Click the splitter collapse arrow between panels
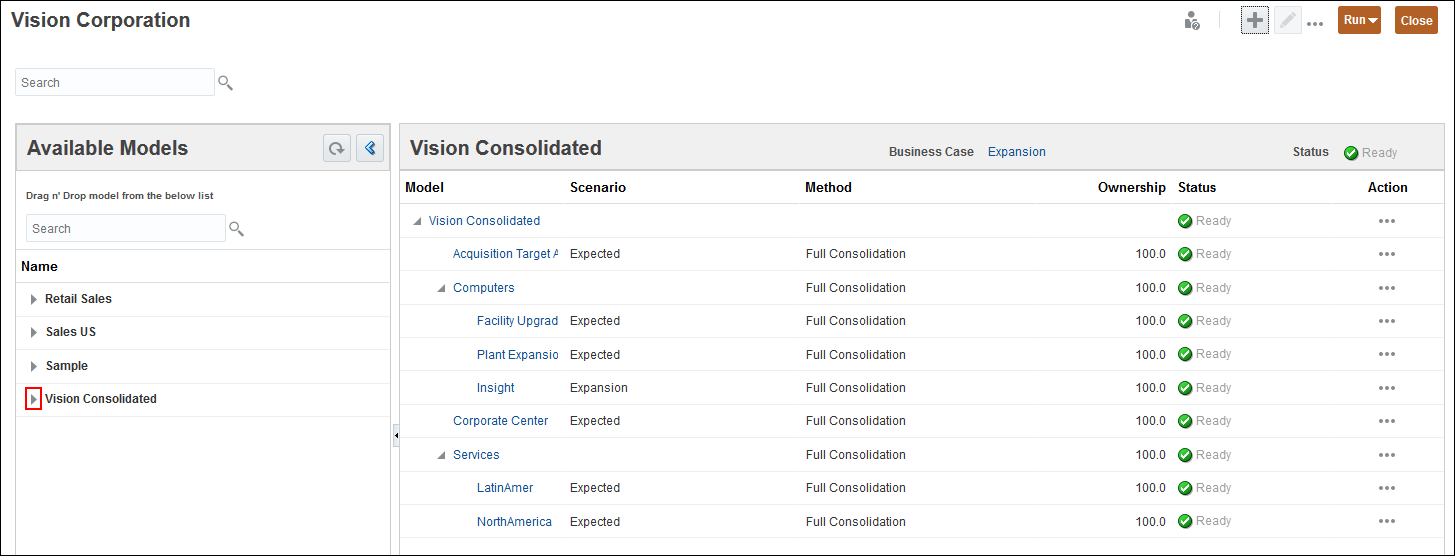Image resolution: width=1455 pixels, height=556 pixels. (x=395, y=435)
